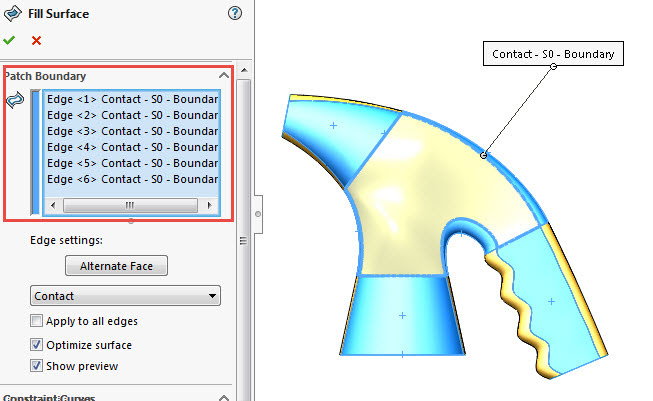Collapse the Constraint Curves section

224,398
